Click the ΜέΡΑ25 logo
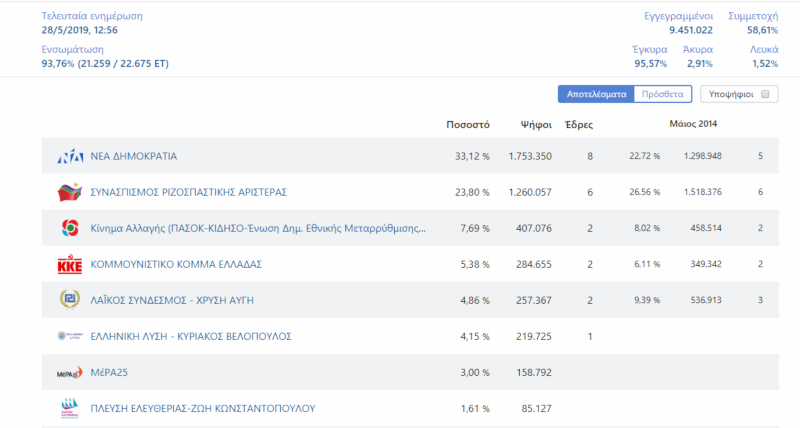This screenshot has height=428, width=800. click(70, 373)
